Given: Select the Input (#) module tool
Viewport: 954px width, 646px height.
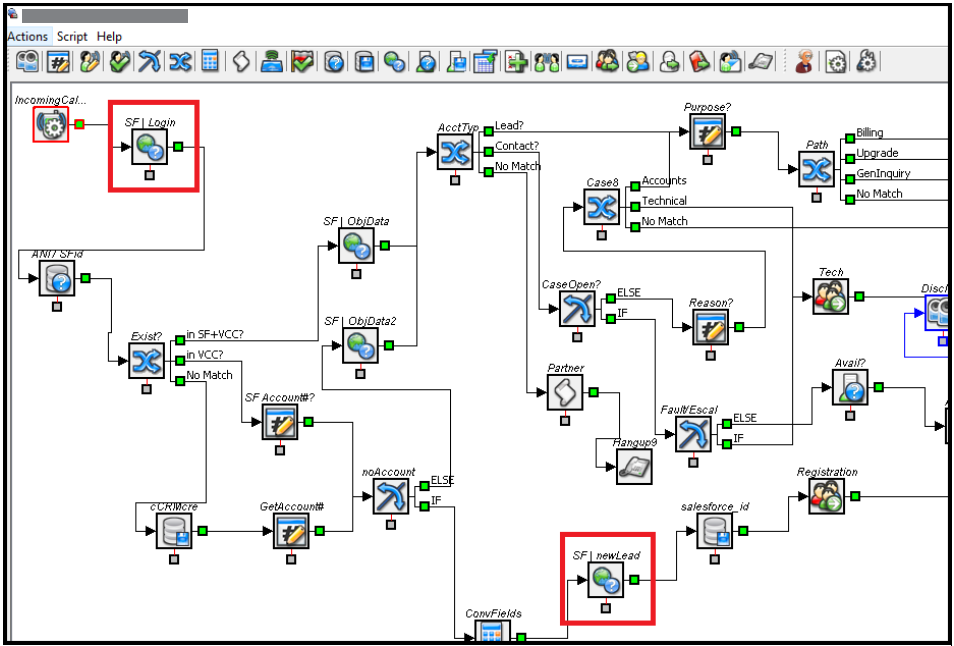Looking at the screenshot, I should tap(58, 61).
